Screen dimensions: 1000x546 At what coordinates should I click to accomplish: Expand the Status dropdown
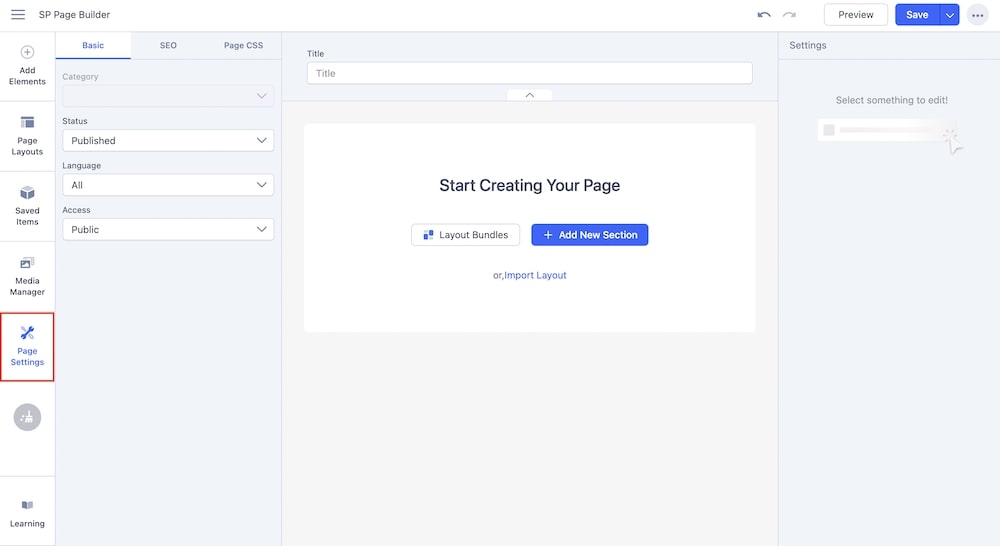168,141
